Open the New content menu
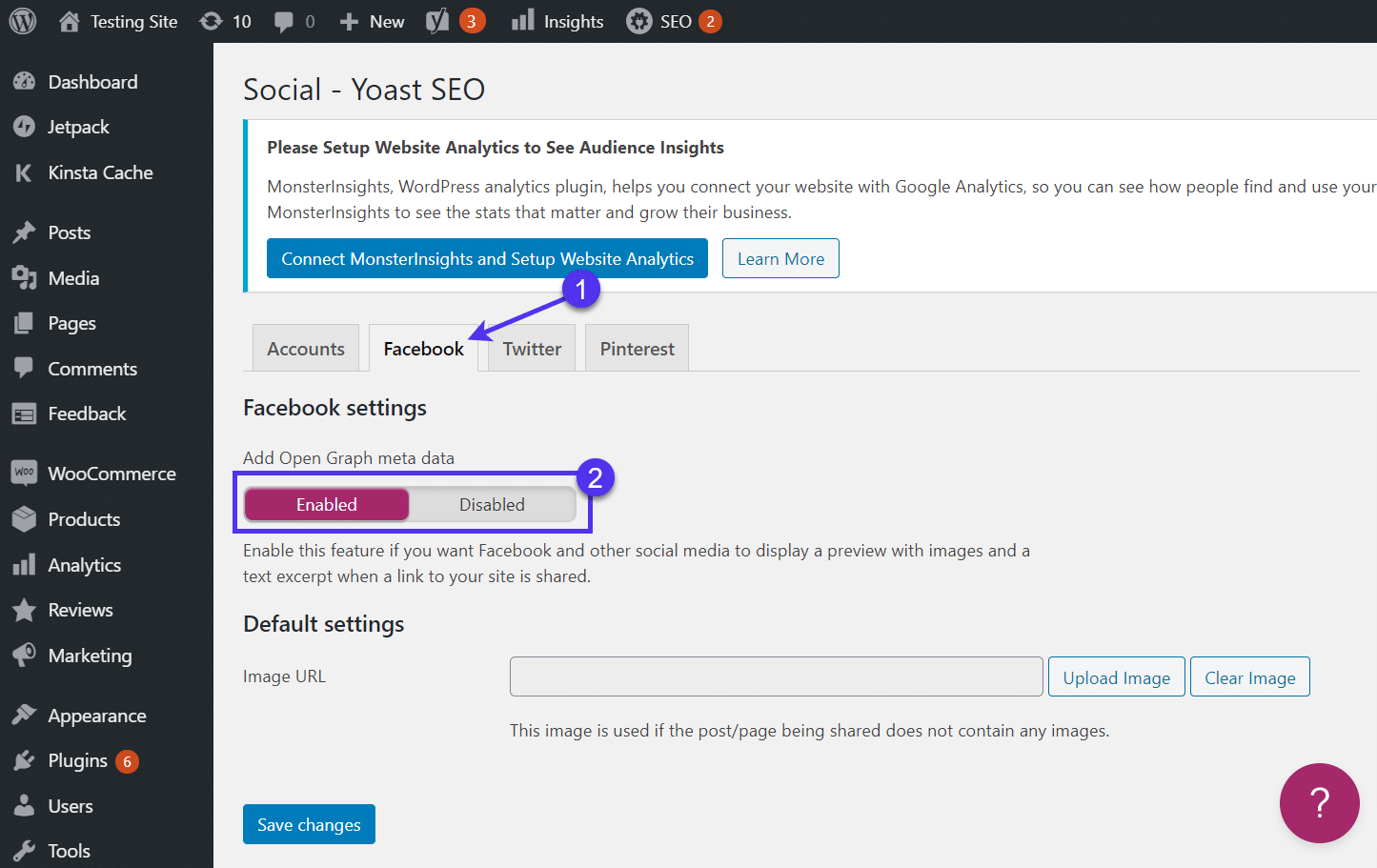1377x868 pixels. coord(373,21)
